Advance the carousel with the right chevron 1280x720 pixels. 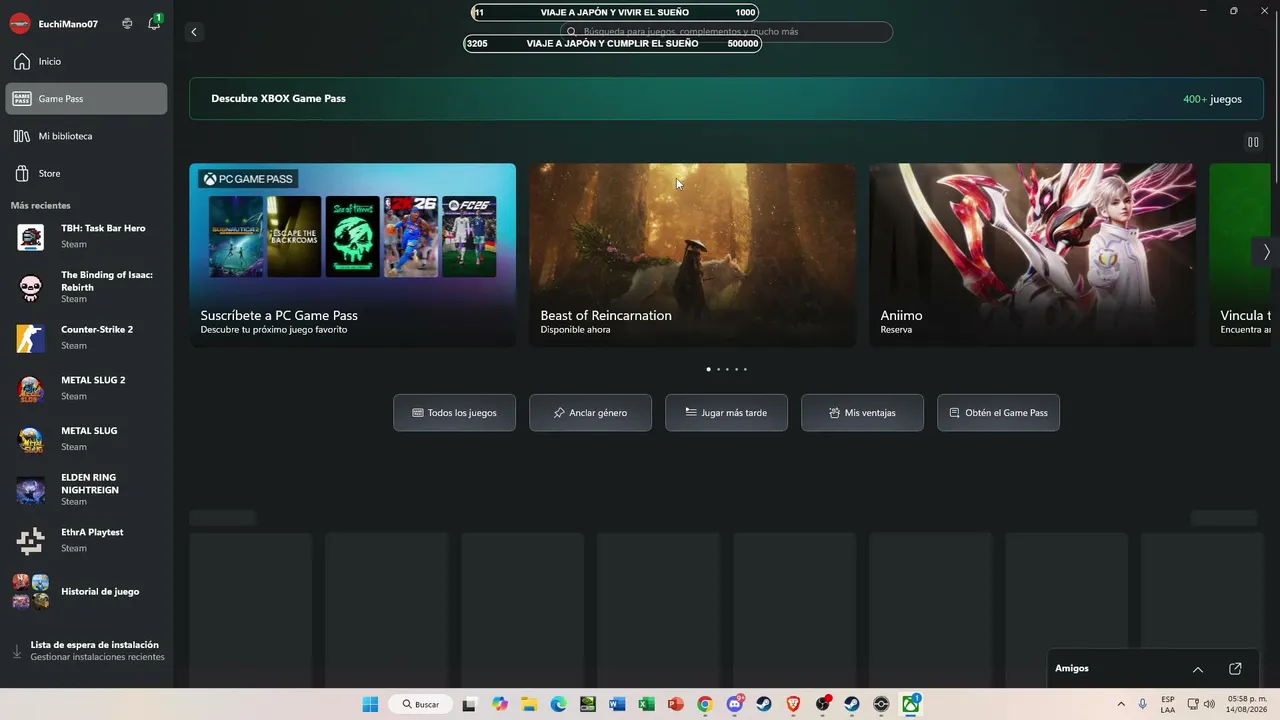(1266, 252)
